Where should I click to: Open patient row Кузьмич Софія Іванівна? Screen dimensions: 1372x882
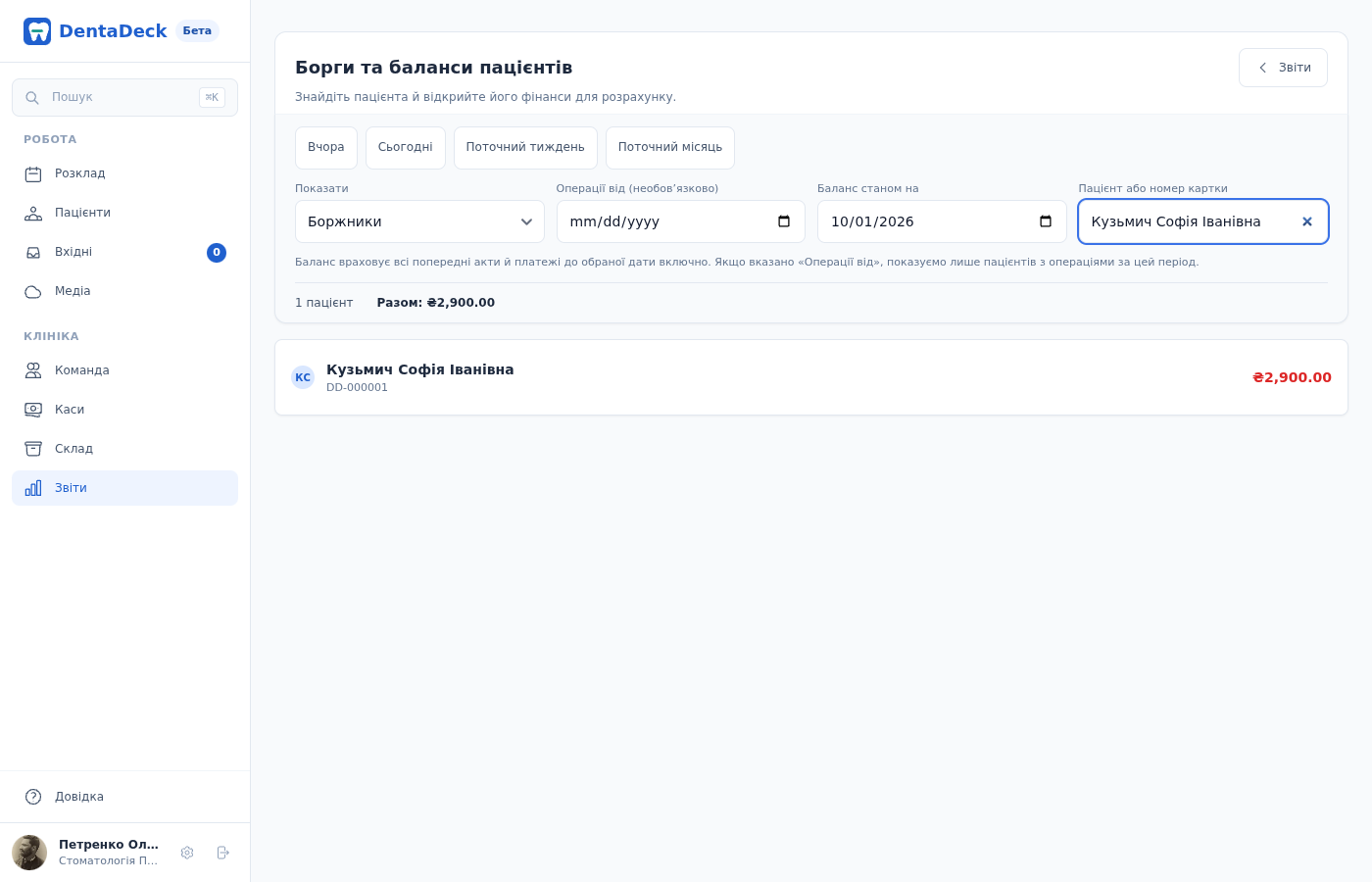[811, 377]
